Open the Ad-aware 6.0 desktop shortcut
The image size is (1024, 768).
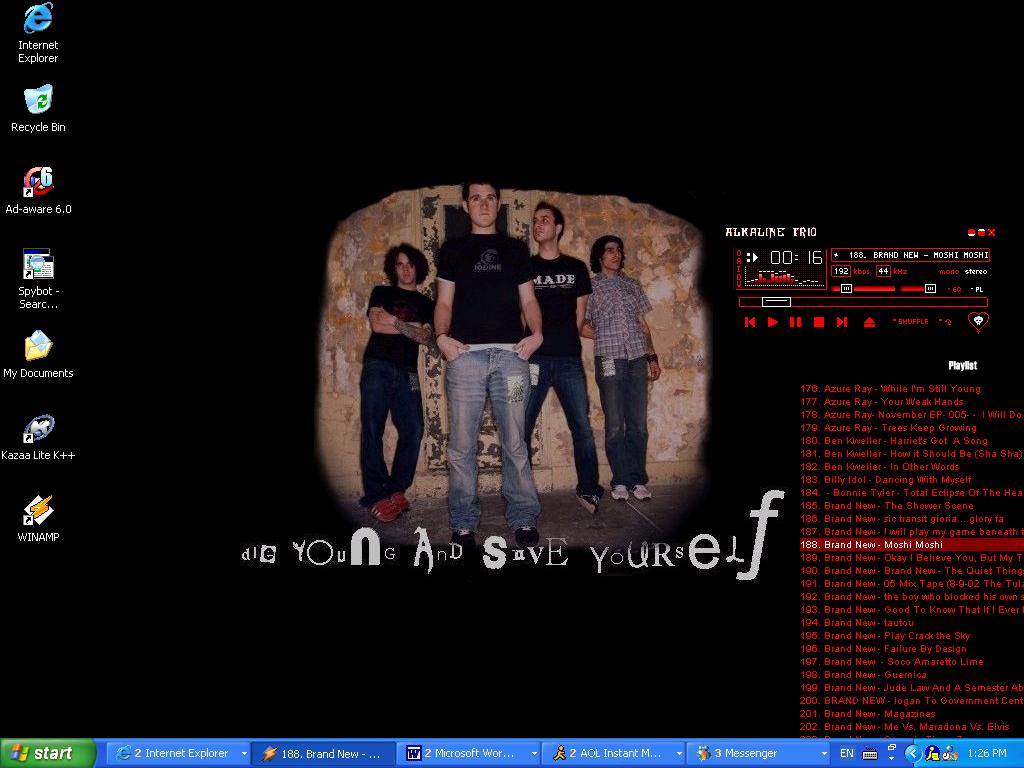tap(38, 183)
